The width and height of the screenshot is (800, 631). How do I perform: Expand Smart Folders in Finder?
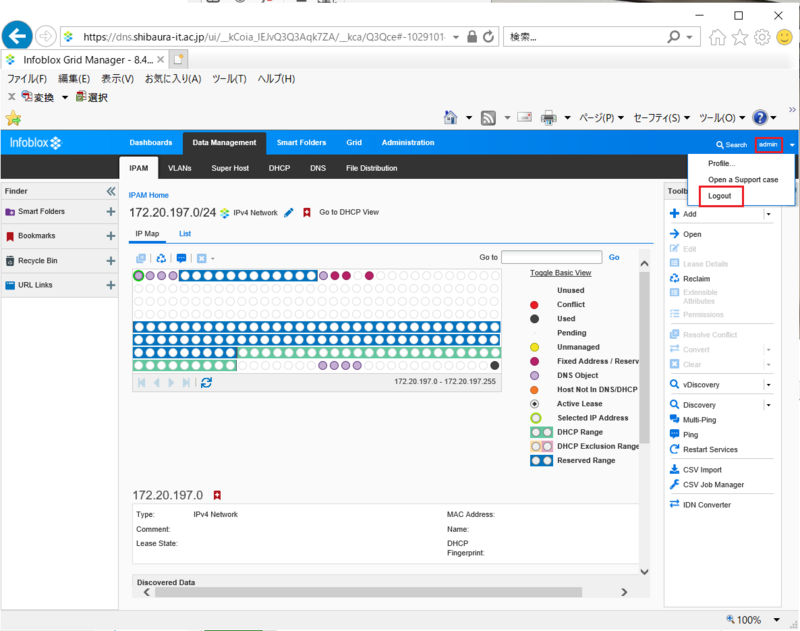(x=111, y=211)
